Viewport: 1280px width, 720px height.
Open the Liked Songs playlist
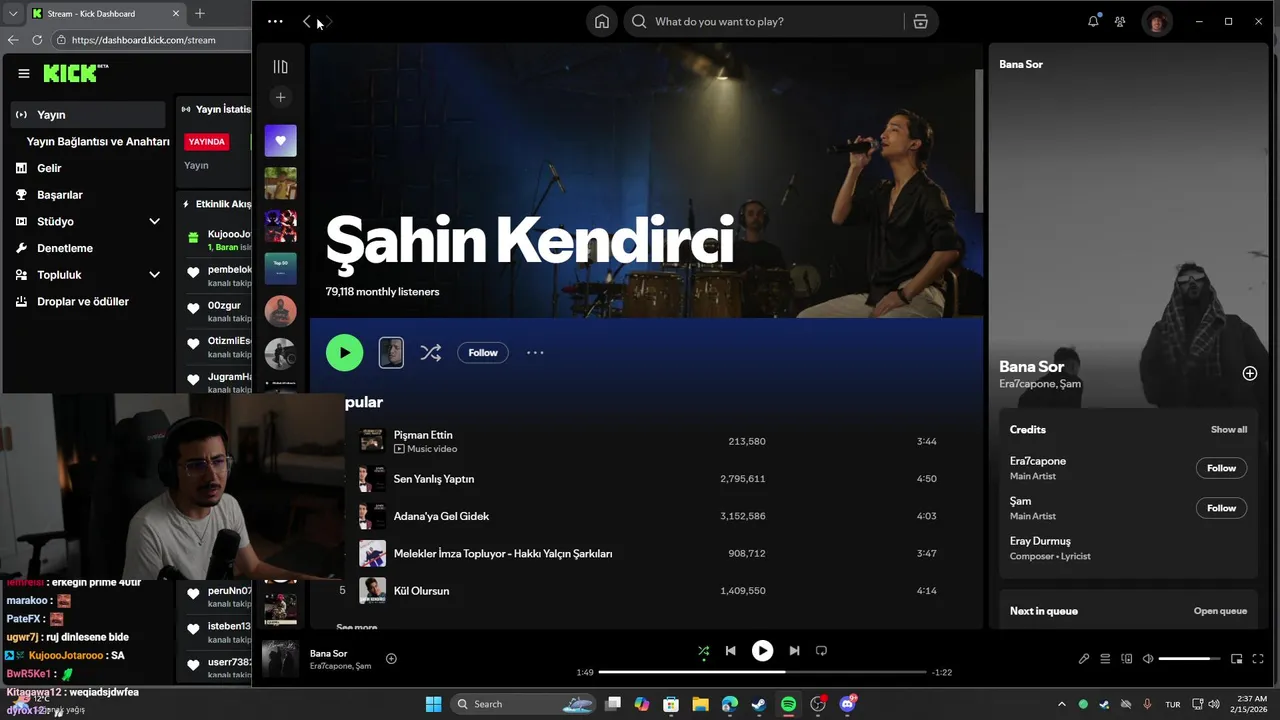[x=280, y=140]
